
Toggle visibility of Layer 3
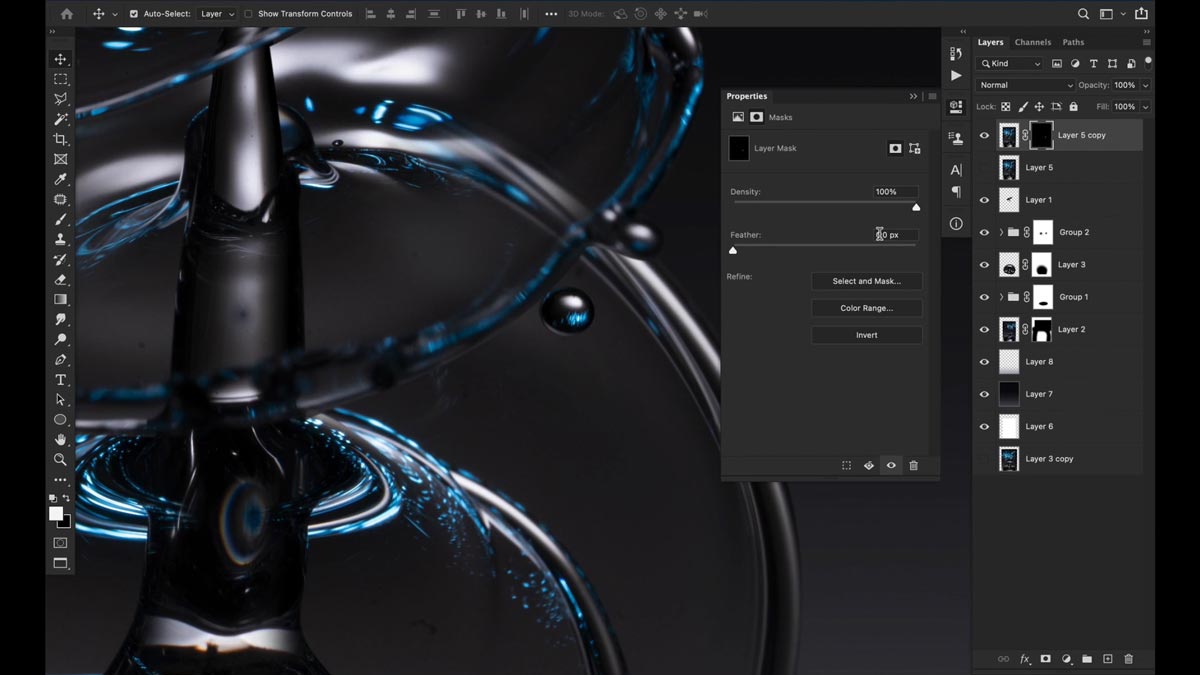984,265
